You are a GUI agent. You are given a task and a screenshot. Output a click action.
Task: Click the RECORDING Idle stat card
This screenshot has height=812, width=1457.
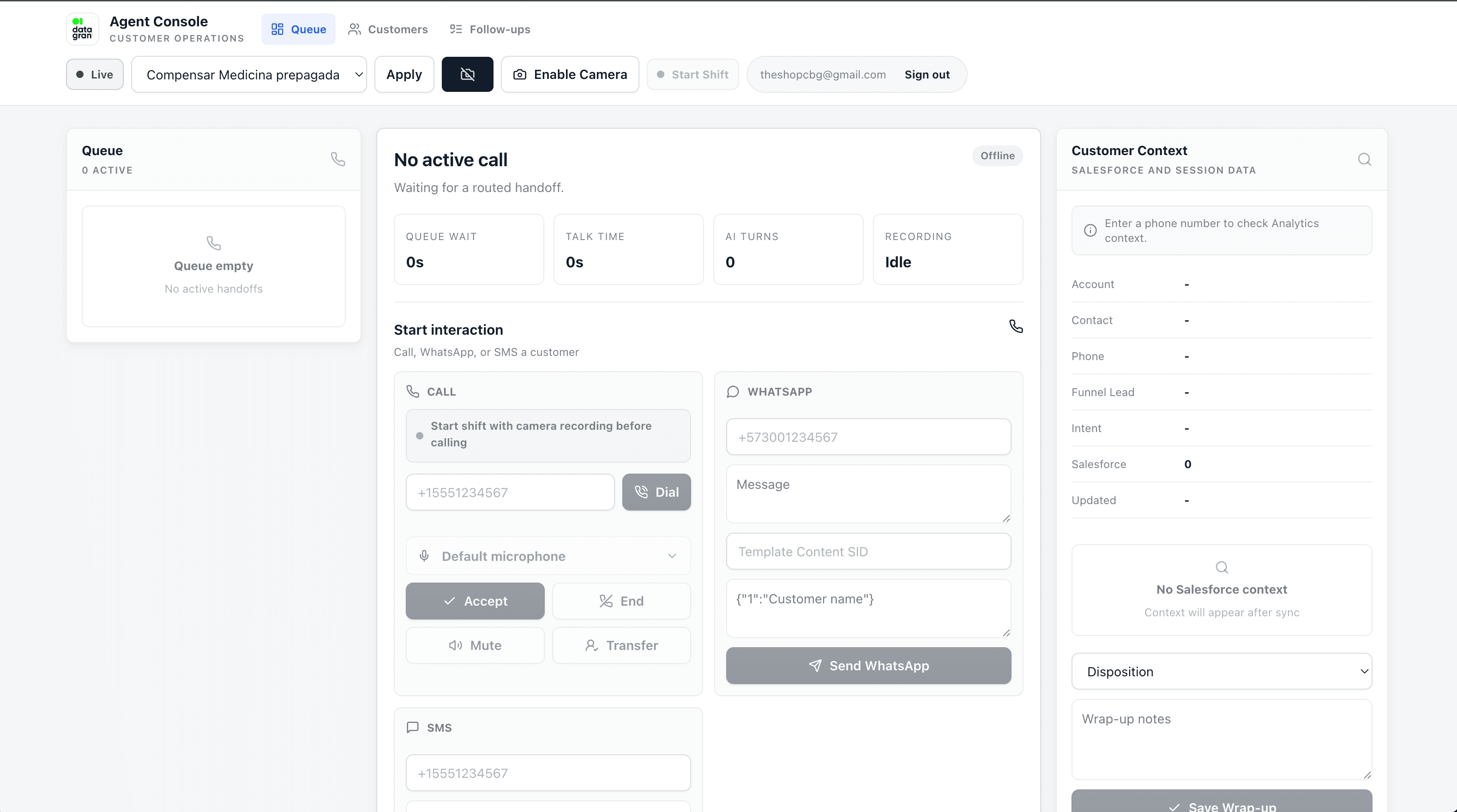(x=948, y=249)
